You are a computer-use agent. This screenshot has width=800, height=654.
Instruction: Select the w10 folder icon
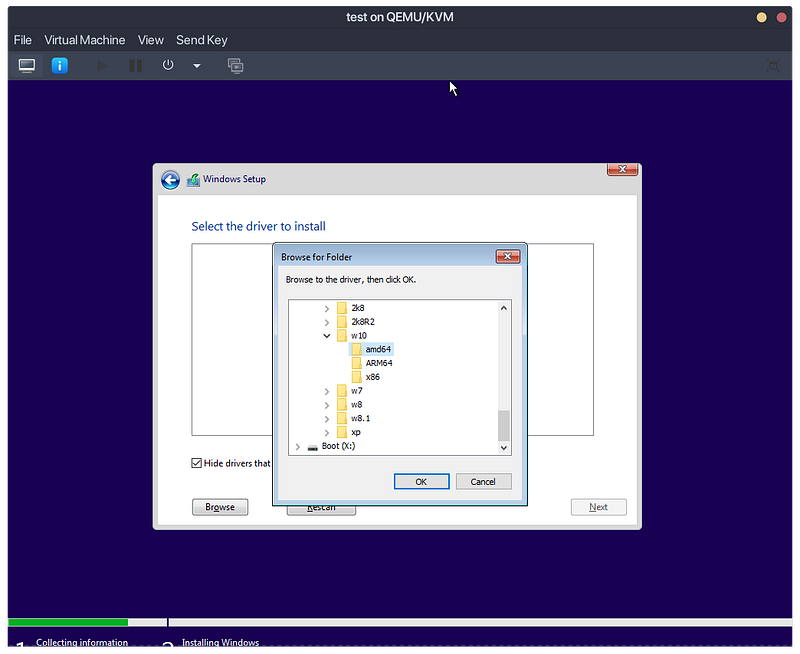[x=342, y=336]
